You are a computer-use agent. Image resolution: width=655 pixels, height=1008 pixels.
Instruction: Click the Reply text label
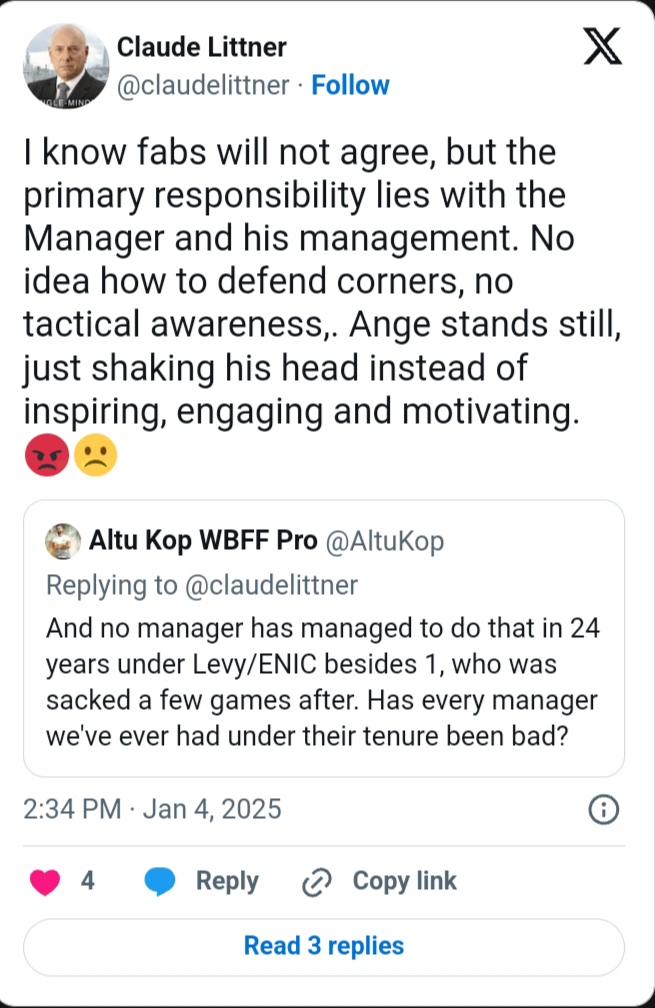227,881
